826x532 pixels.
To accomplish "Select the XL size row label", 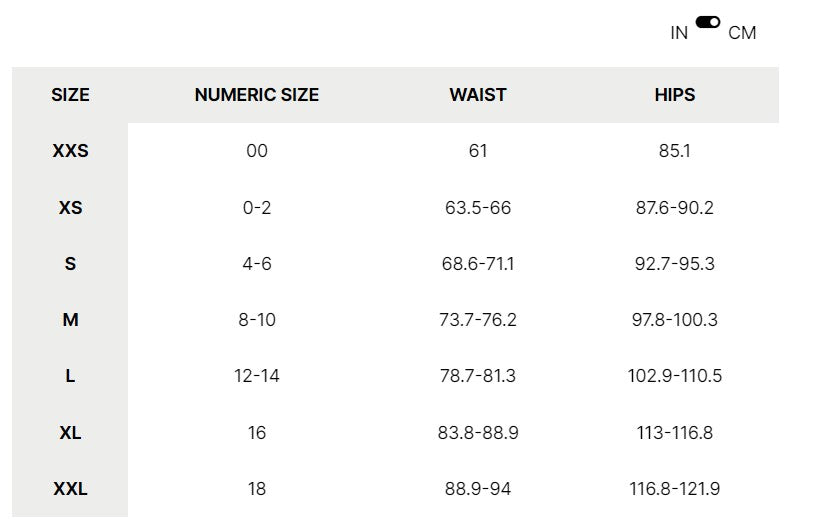I will pos(70,433).
